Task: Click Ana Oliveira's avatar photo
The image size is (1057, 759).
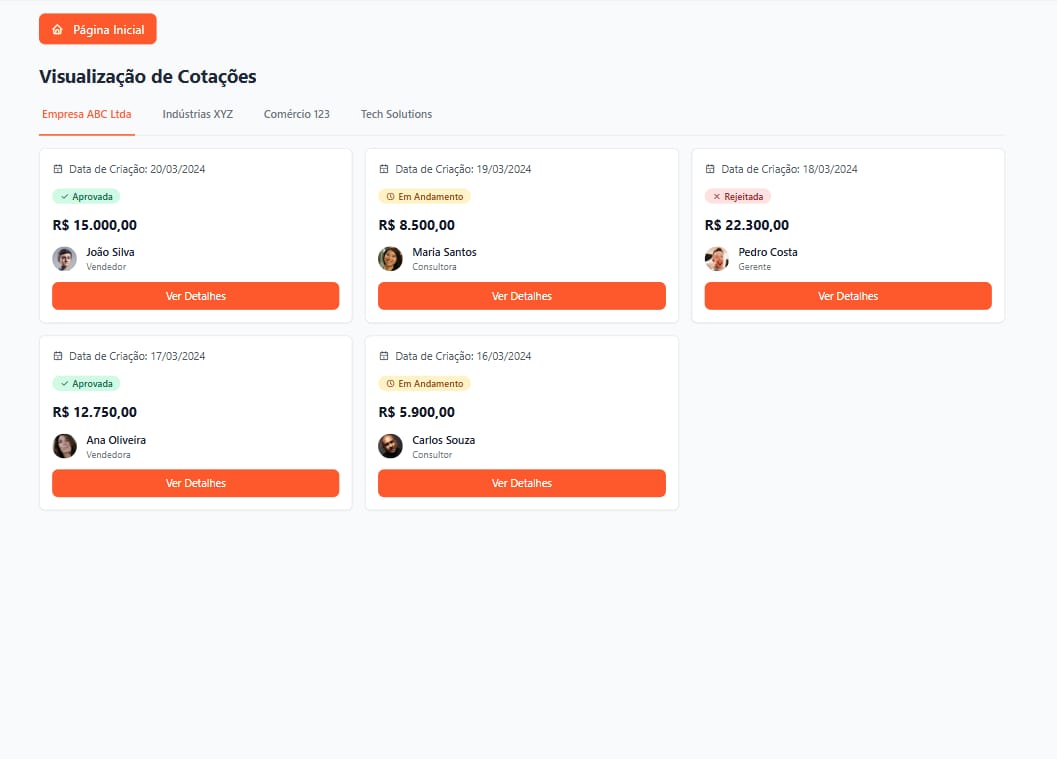Action: coord(65,446)
